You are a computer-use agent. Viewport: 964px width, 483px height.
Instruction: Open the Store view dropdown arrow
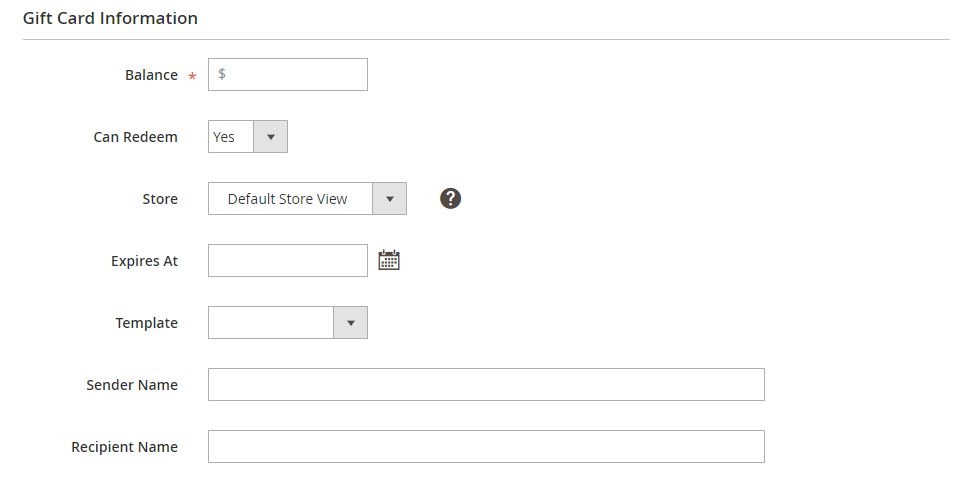389,199
